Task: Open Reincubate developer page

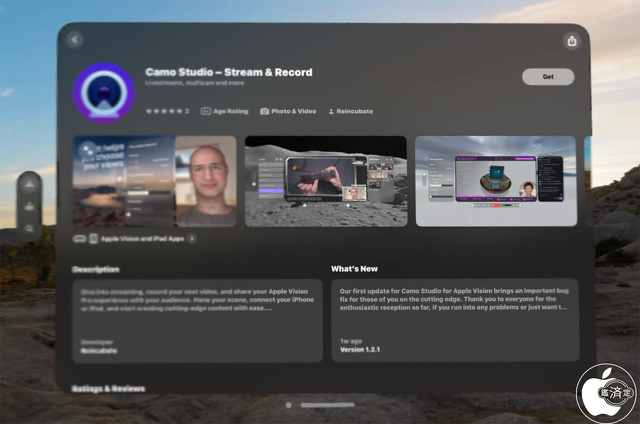Action: click(350, 111)
